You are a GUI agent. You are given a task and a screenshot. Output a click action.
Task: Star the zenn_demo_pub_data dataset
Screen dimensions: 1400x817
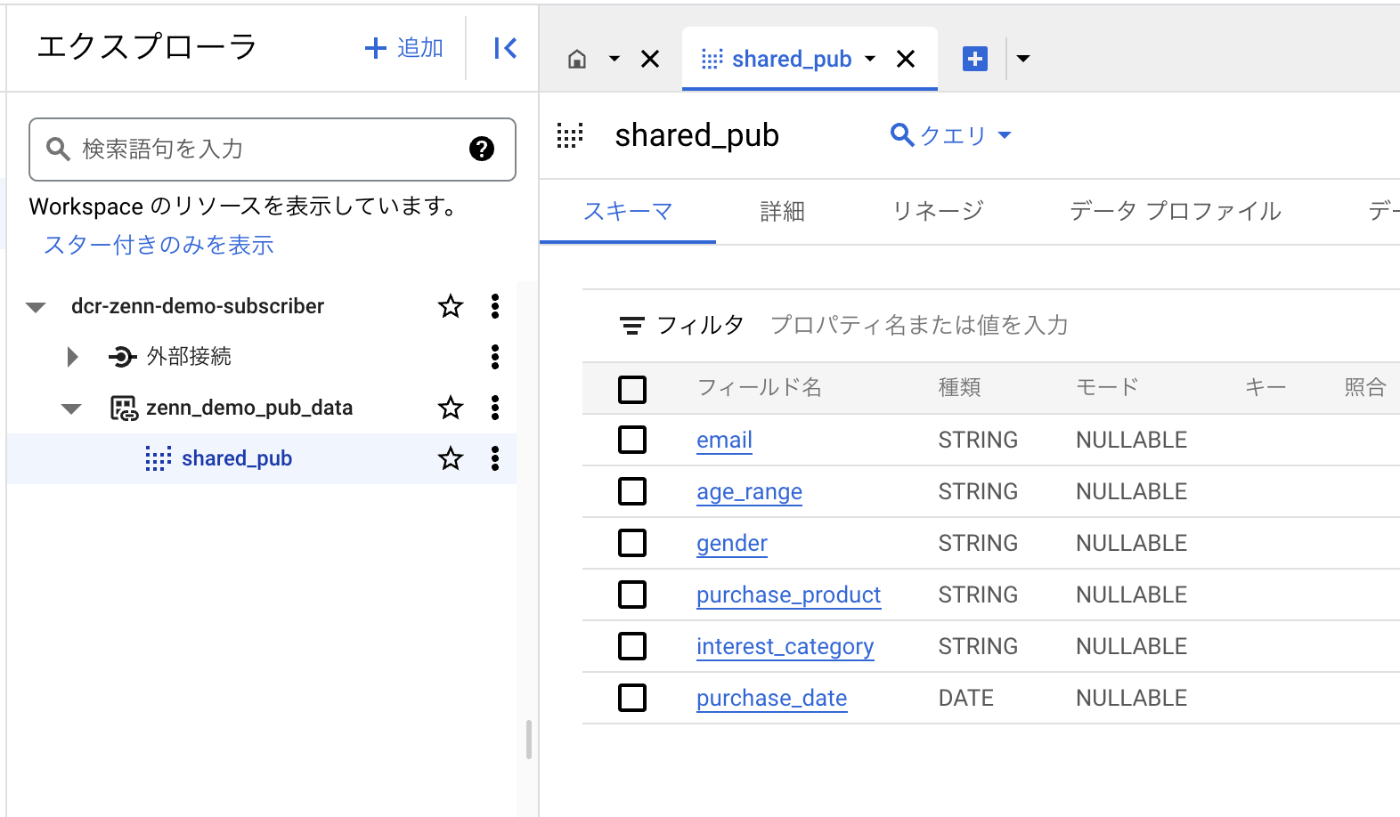tap(451, 408)
